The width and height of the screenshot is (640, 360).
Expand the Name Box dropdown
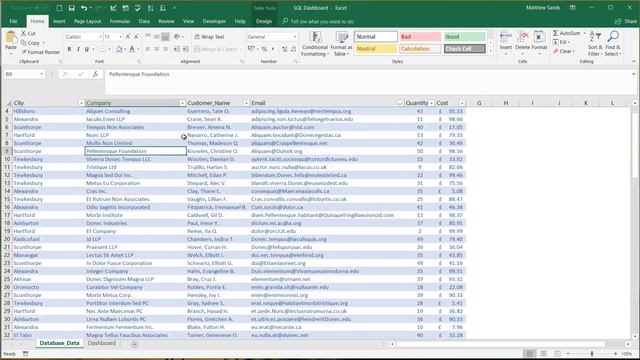41,74
